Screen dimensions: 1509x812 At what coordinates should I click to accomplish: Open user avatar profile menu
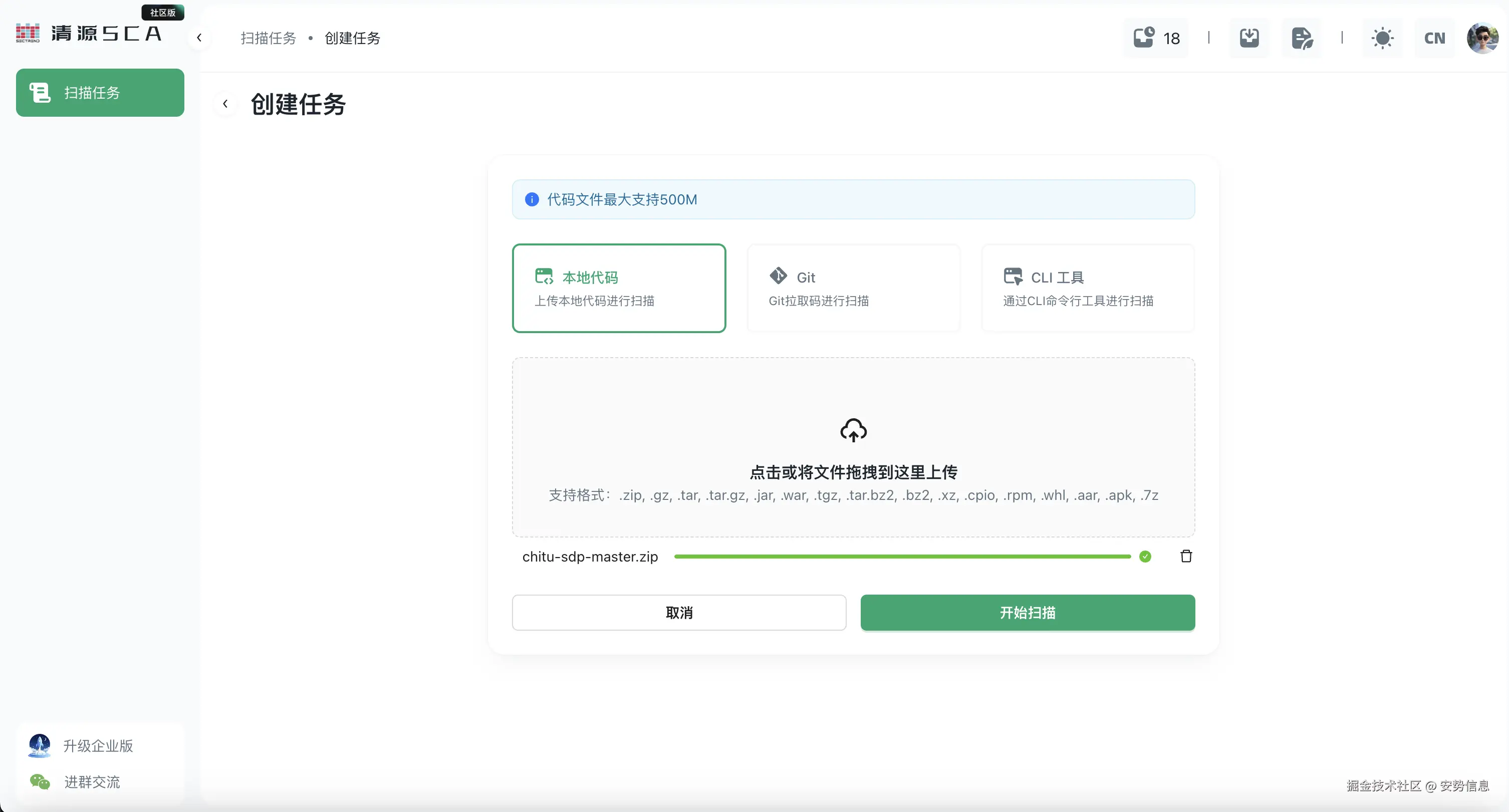click(x=1482, y=38)
